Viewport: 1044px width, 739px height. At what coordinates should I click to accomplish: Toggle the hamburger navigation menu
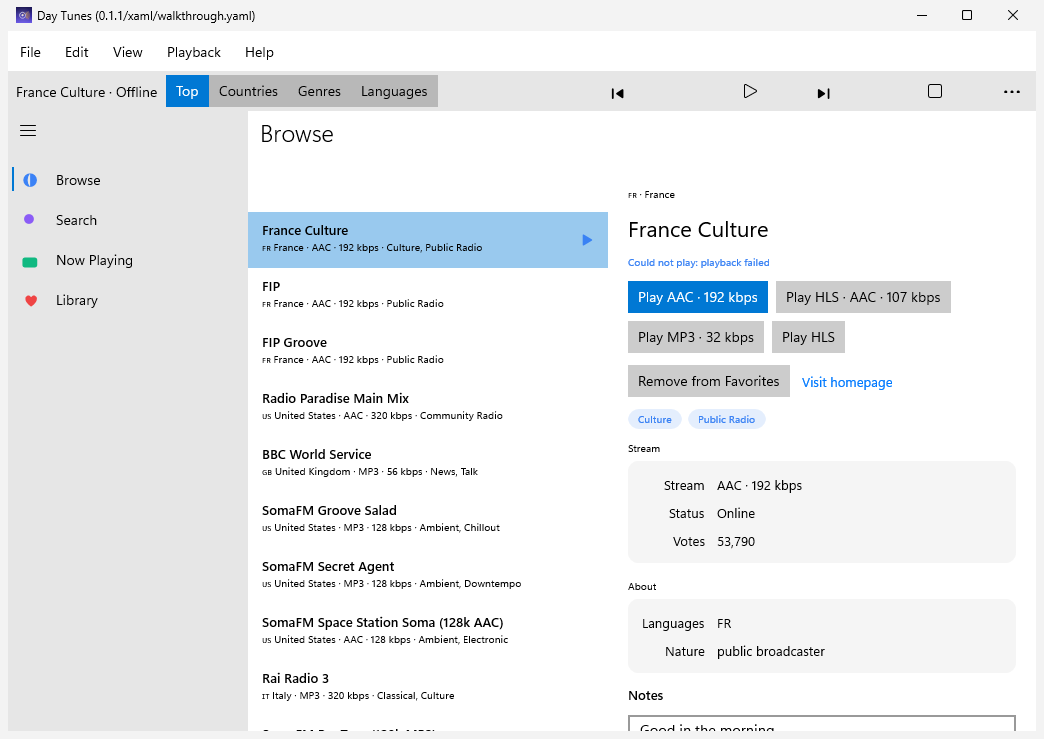click(28, 130)
